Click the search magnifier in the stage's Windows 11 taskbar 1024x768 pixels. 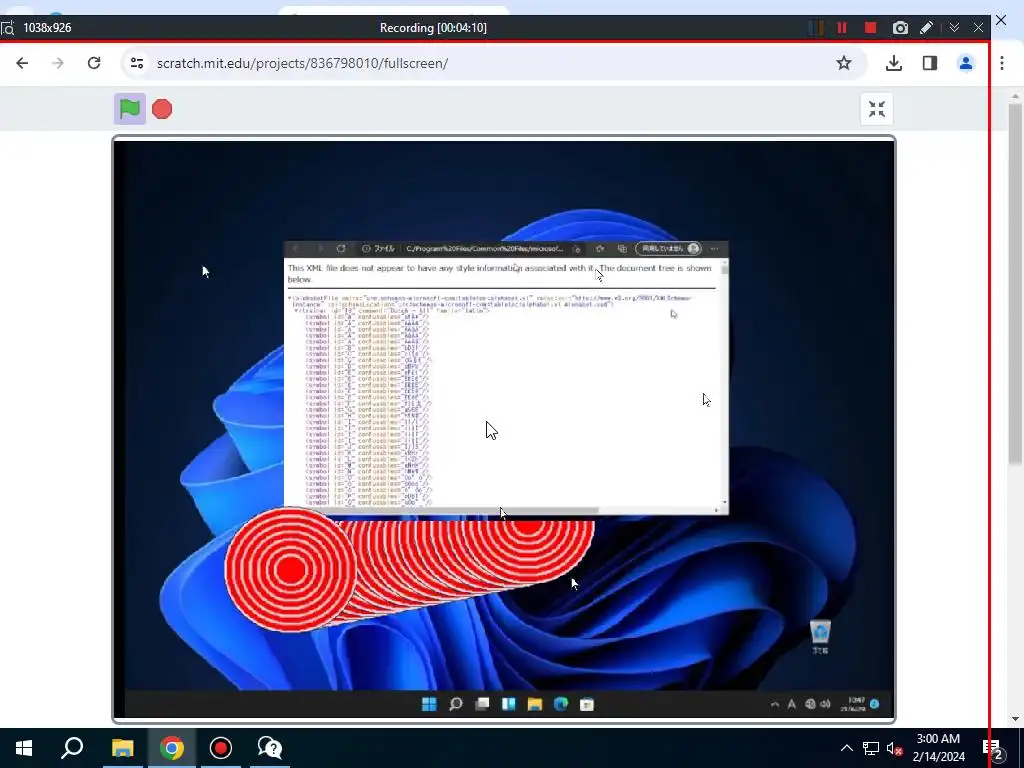click(x=456, y=704)
